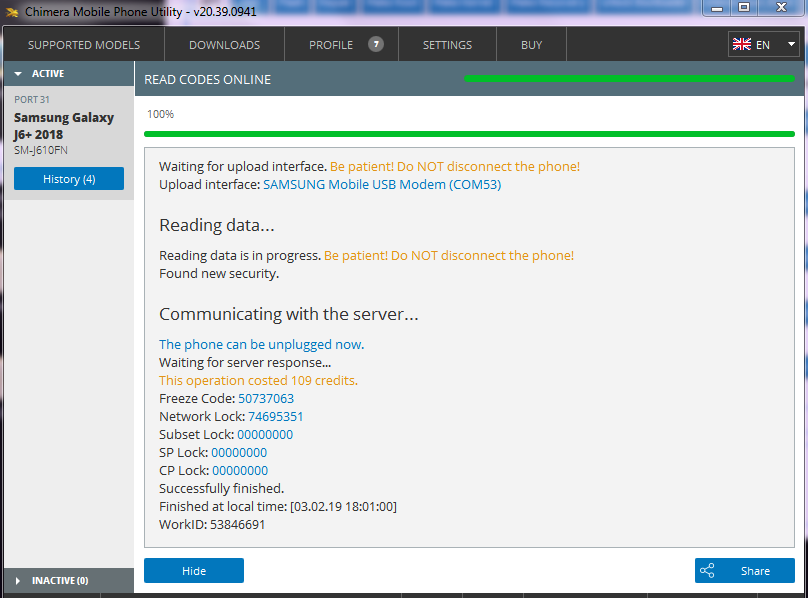The image size is (808, 598).
Task: Minimize the Chimera window
Action: click(x=717, y=8)
